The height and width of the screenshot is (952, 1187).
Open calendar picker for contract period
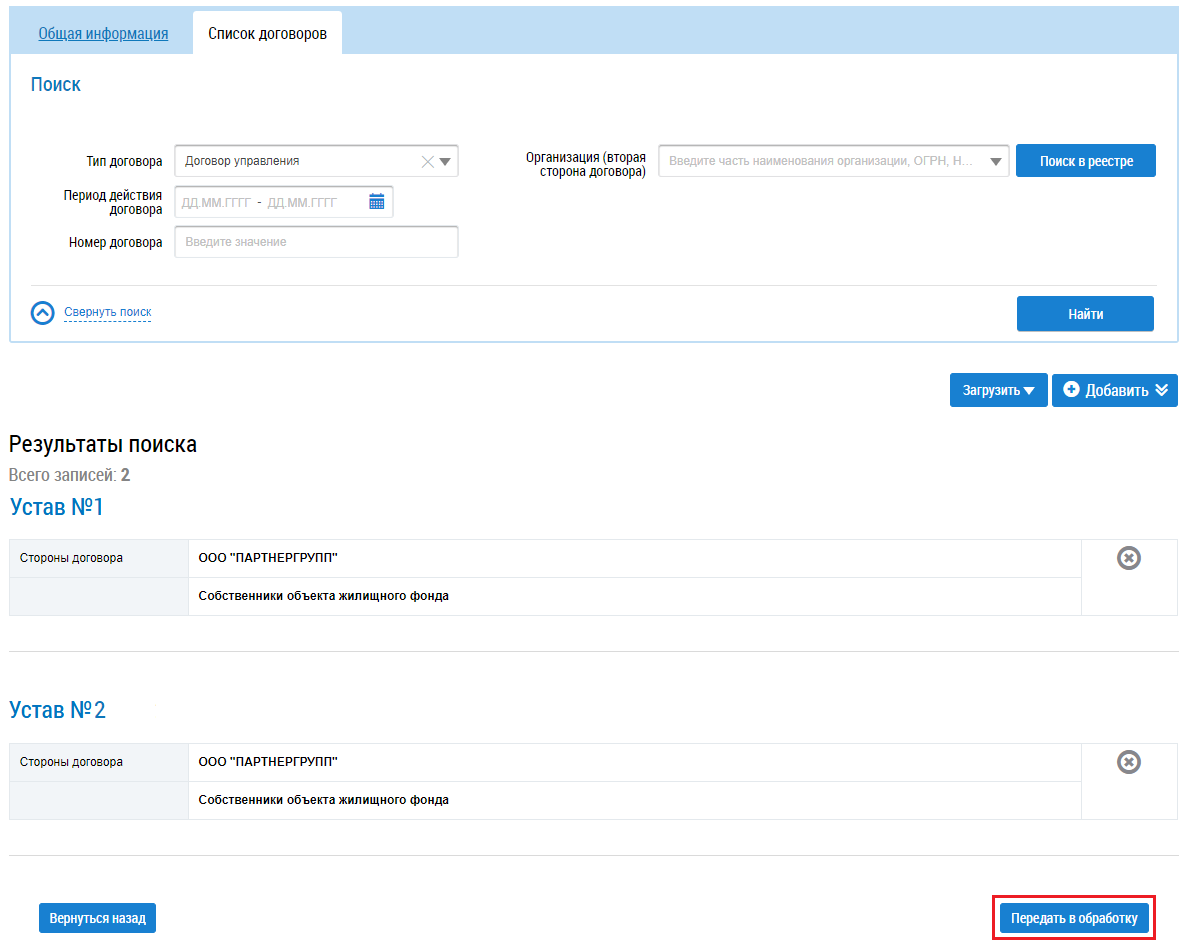(x=376, y=202)
